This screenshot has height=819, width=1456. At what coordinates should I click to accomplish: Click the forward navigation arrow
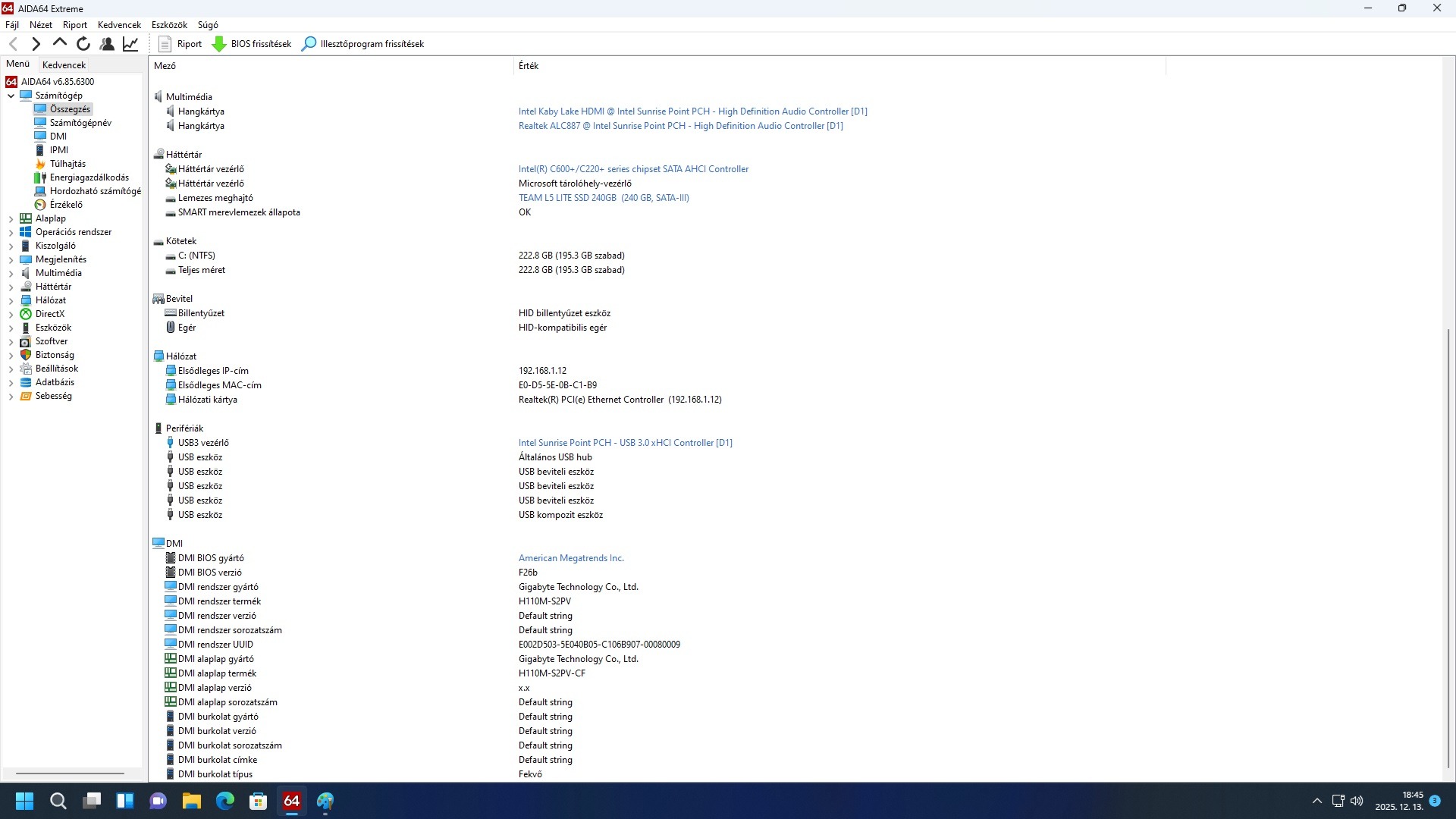tap(36, 44)
